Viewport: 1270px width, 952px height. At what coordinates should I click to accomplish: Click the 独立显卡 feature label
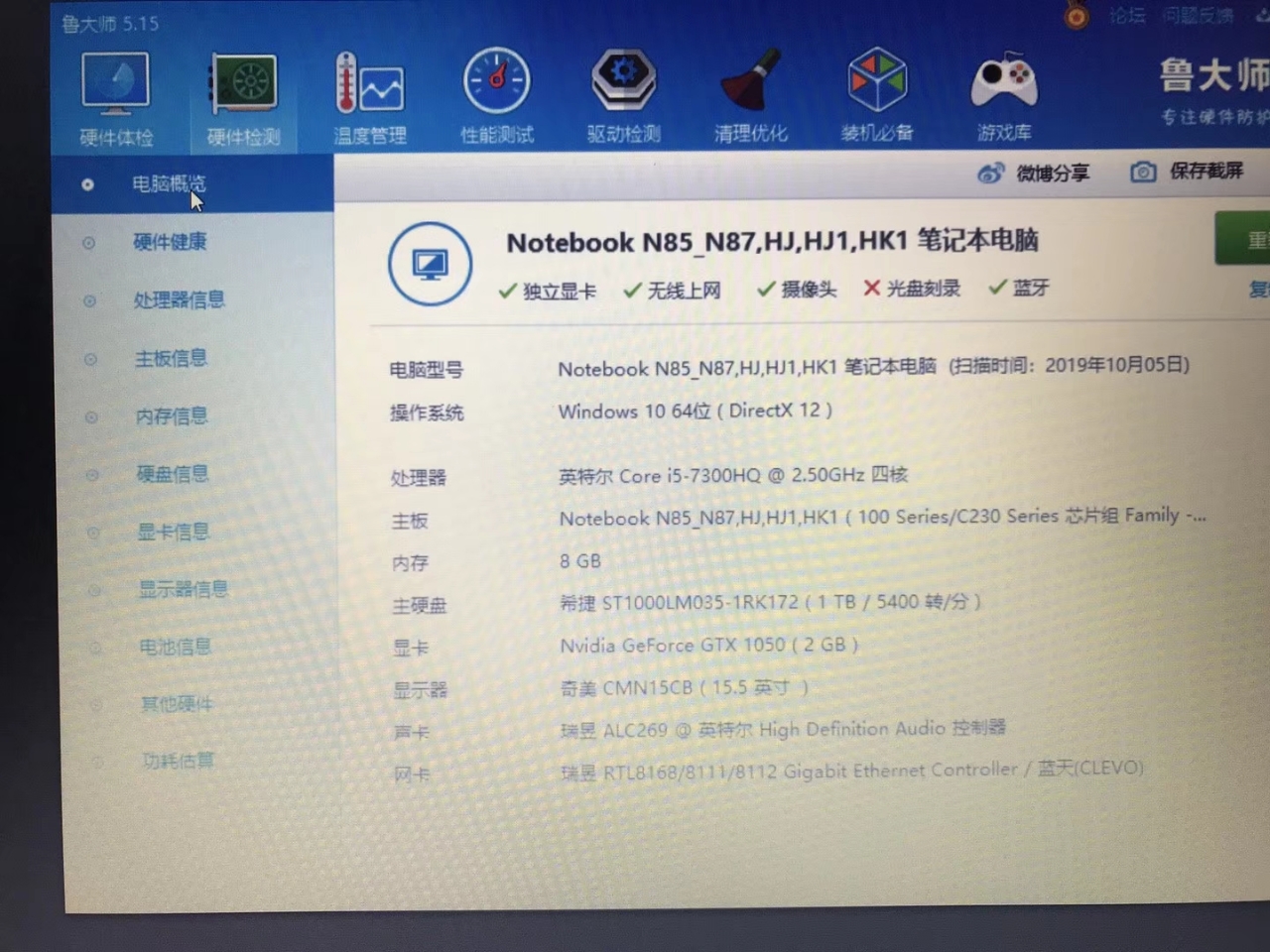tap(560, 291)
